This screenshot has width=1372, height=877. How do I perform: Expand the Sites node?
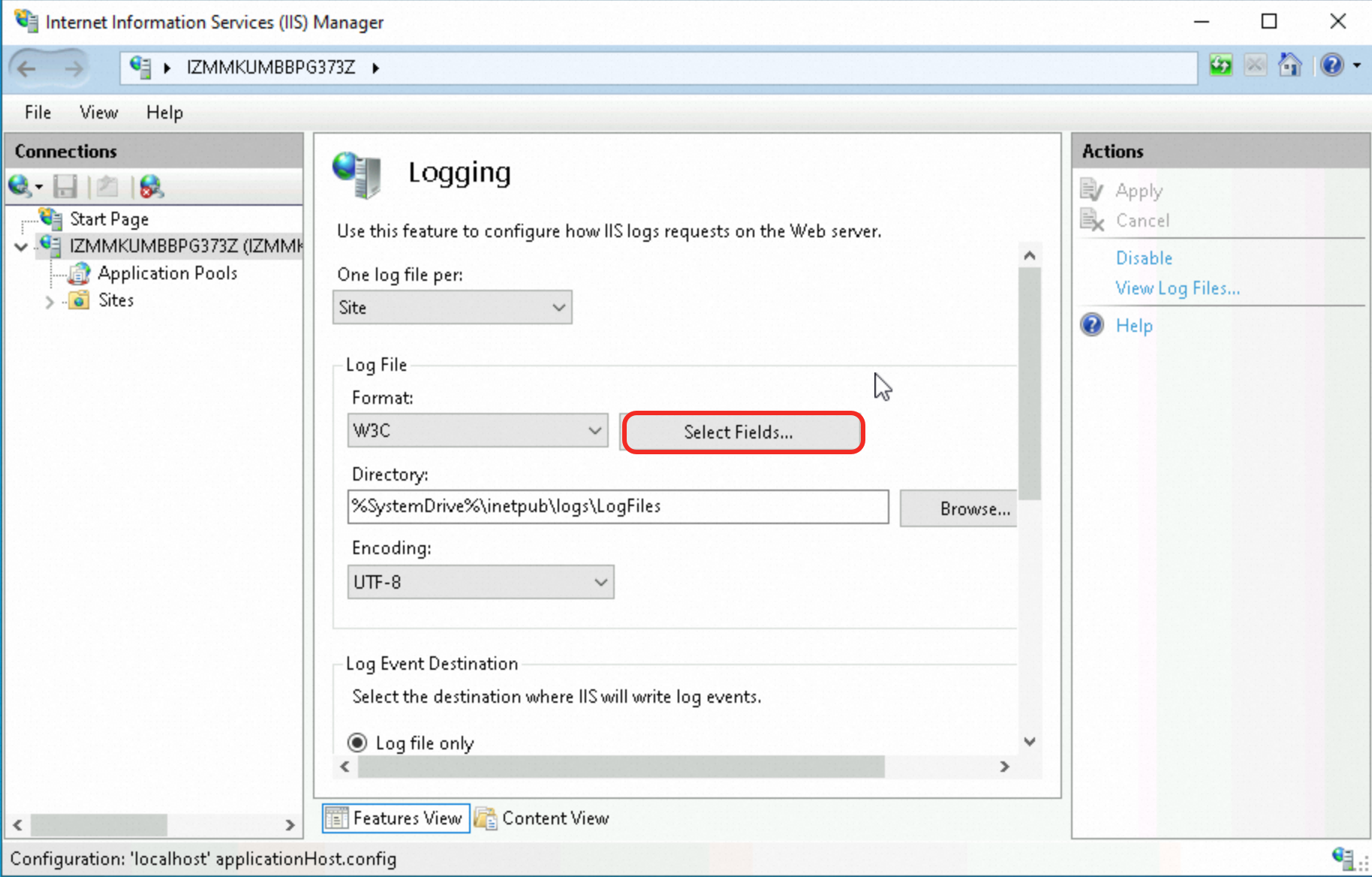coord(50,302)
